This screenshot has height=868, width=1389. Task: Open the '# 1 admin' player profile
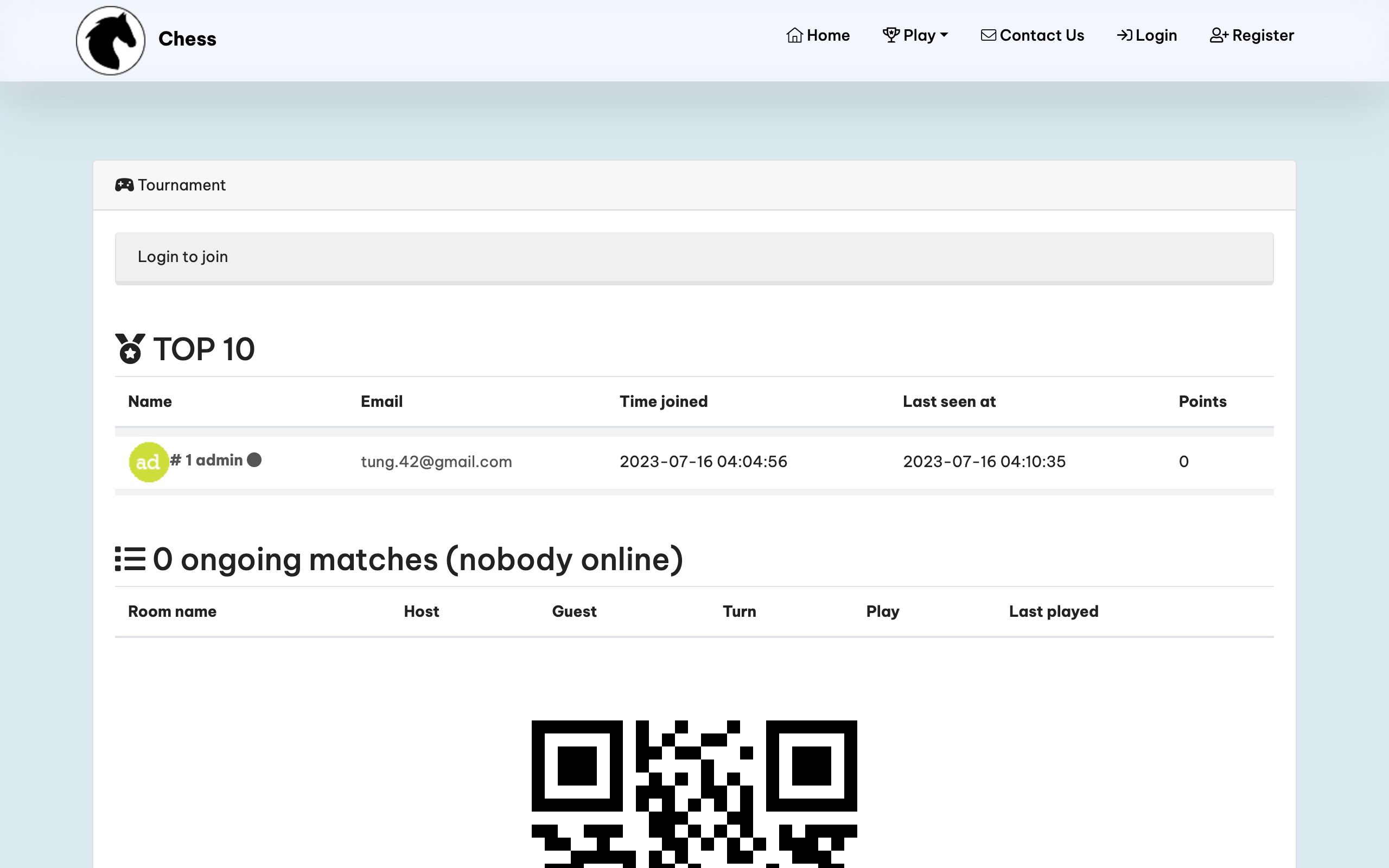[206, 461]
